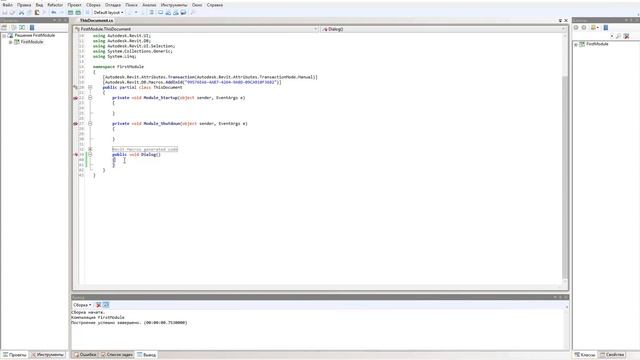Open the Вид menu
The image size is (640, 360).
pyautogui.click(x=39, y=5)
